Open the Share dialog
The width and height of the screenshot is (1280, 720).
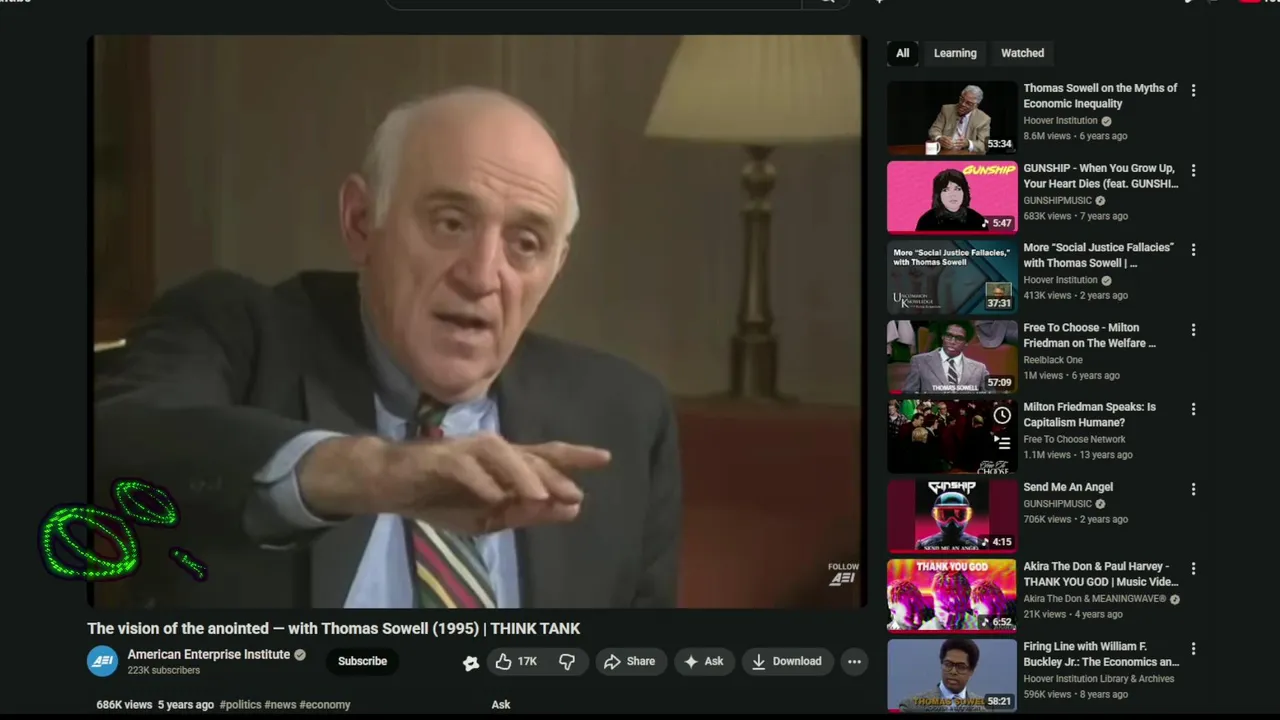[x=629, y=661]
